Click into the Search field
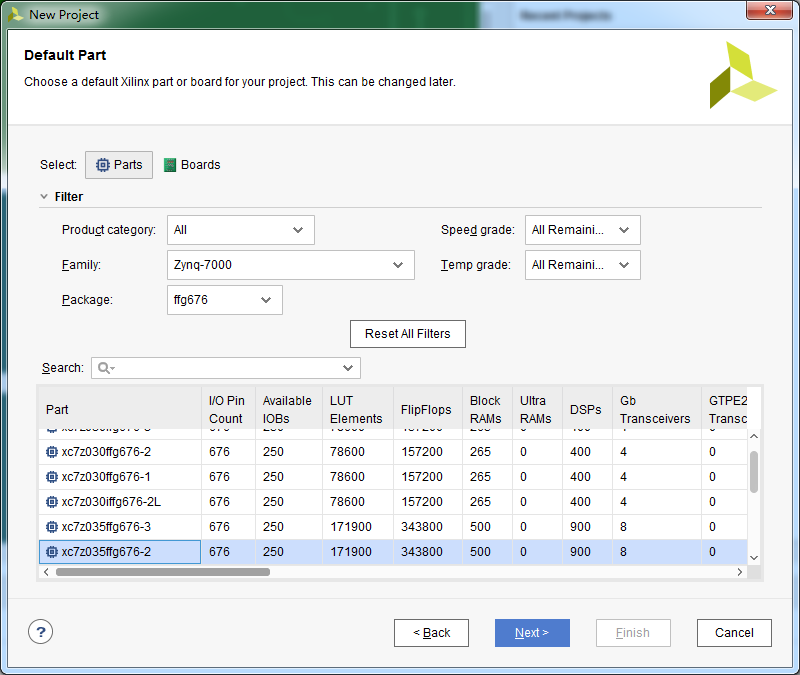 pos(226,368)
